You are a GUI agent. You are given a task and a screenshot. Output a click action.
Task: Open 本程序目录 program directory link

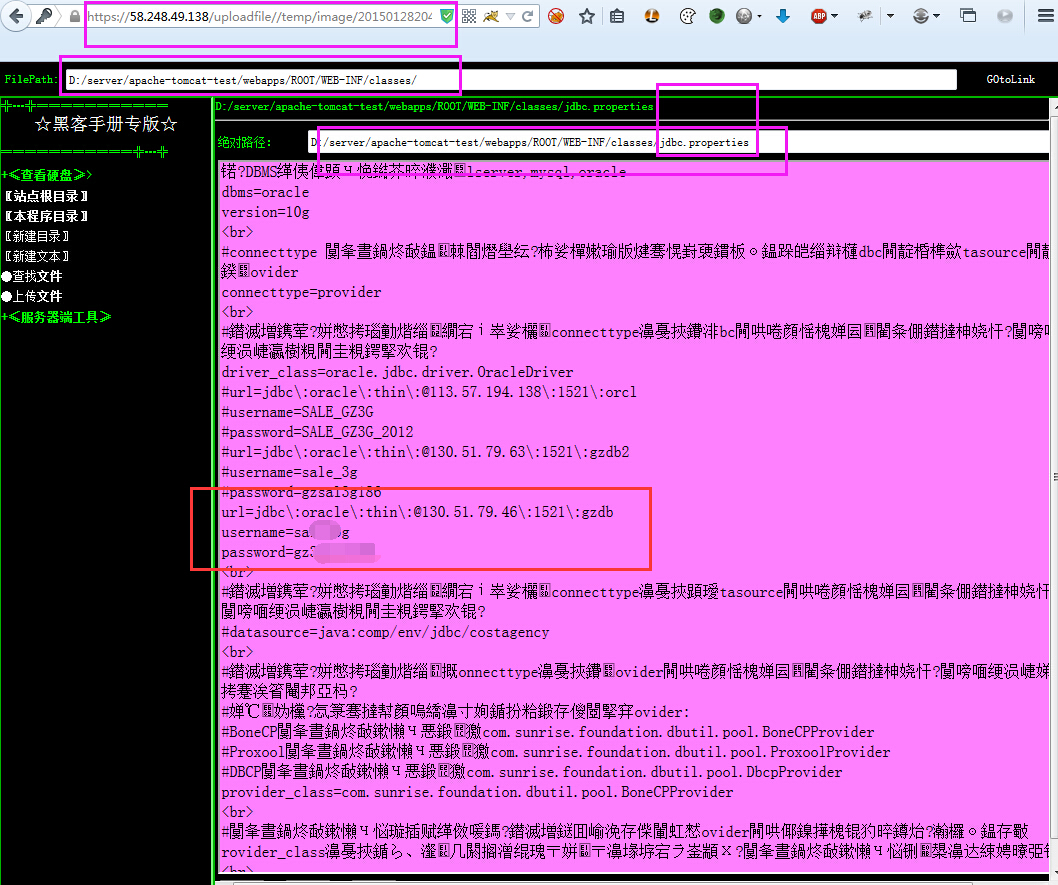click(x=47, y=217)
